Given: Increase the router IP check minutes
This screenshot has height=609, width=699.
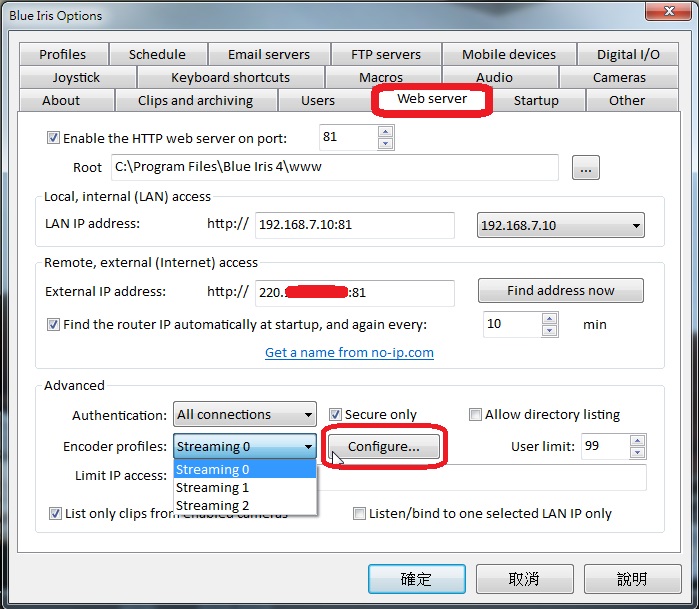Looking at the screenshot, I should [549, 318].
